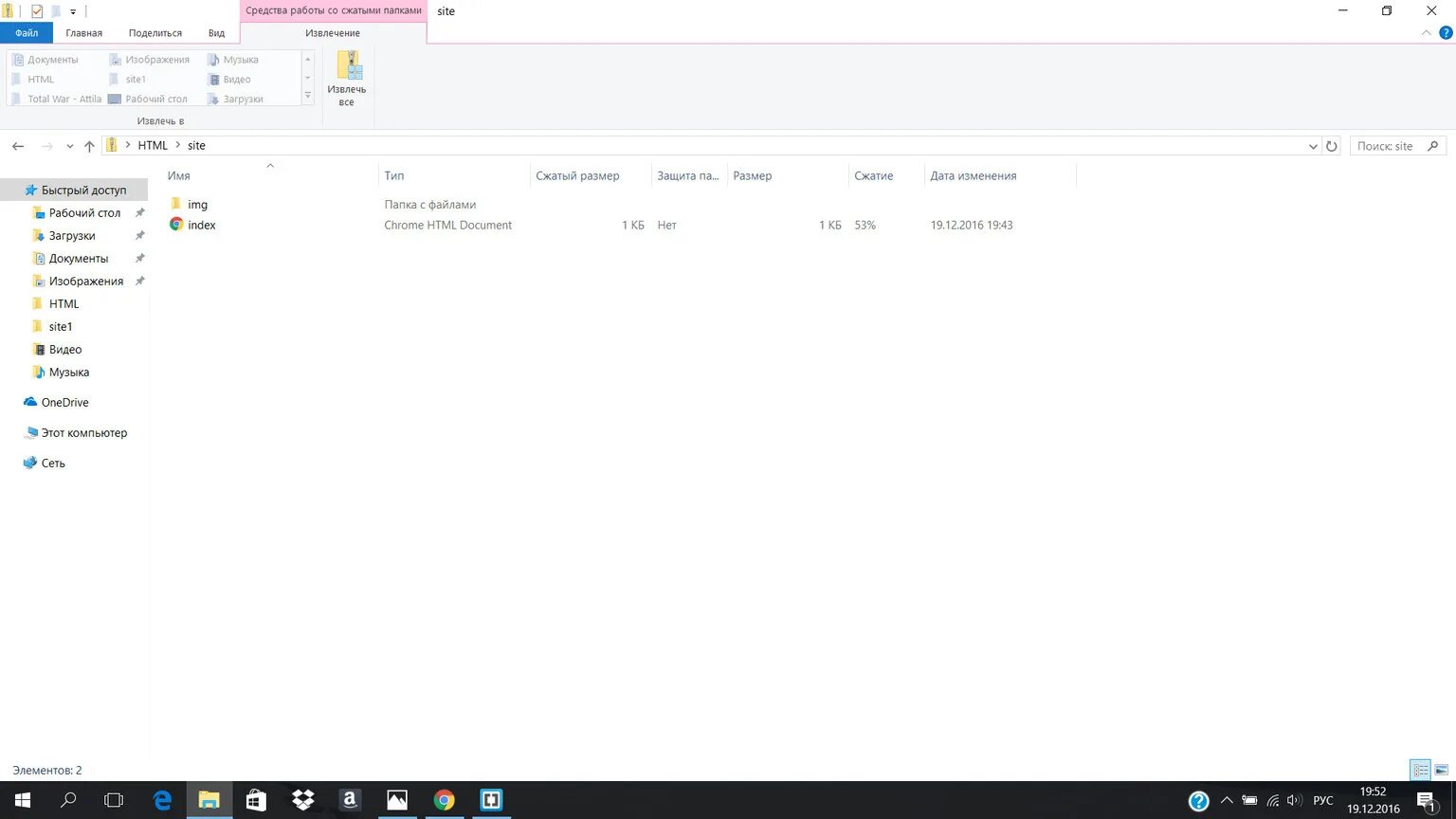Viewport: 1456px width, 819px height.
Task: Open Brackets editor from taskbar
Action: (x=491, y=800)
